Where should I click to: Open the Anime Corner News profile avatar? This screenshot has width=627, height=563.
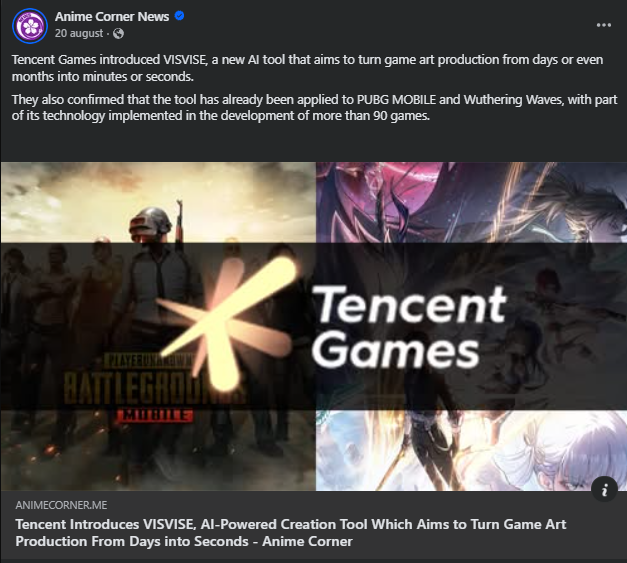pos(30,26)
